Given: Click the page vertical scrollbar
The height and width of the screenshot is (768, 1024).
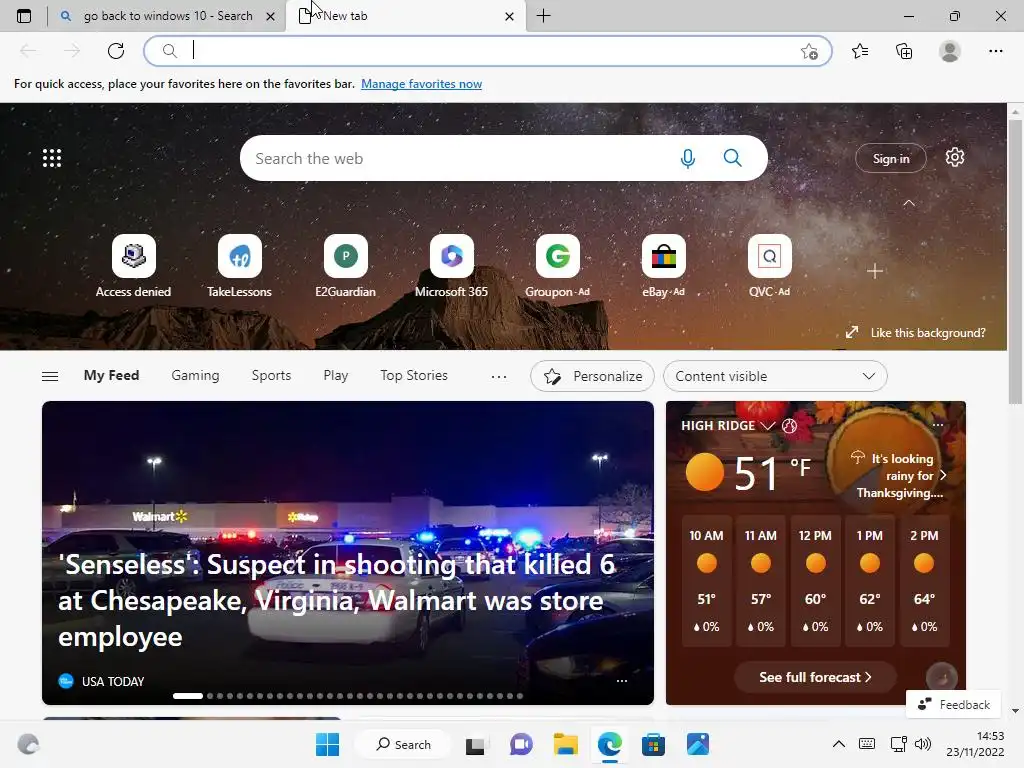Looking at the screenshot, I should 1015,261.
